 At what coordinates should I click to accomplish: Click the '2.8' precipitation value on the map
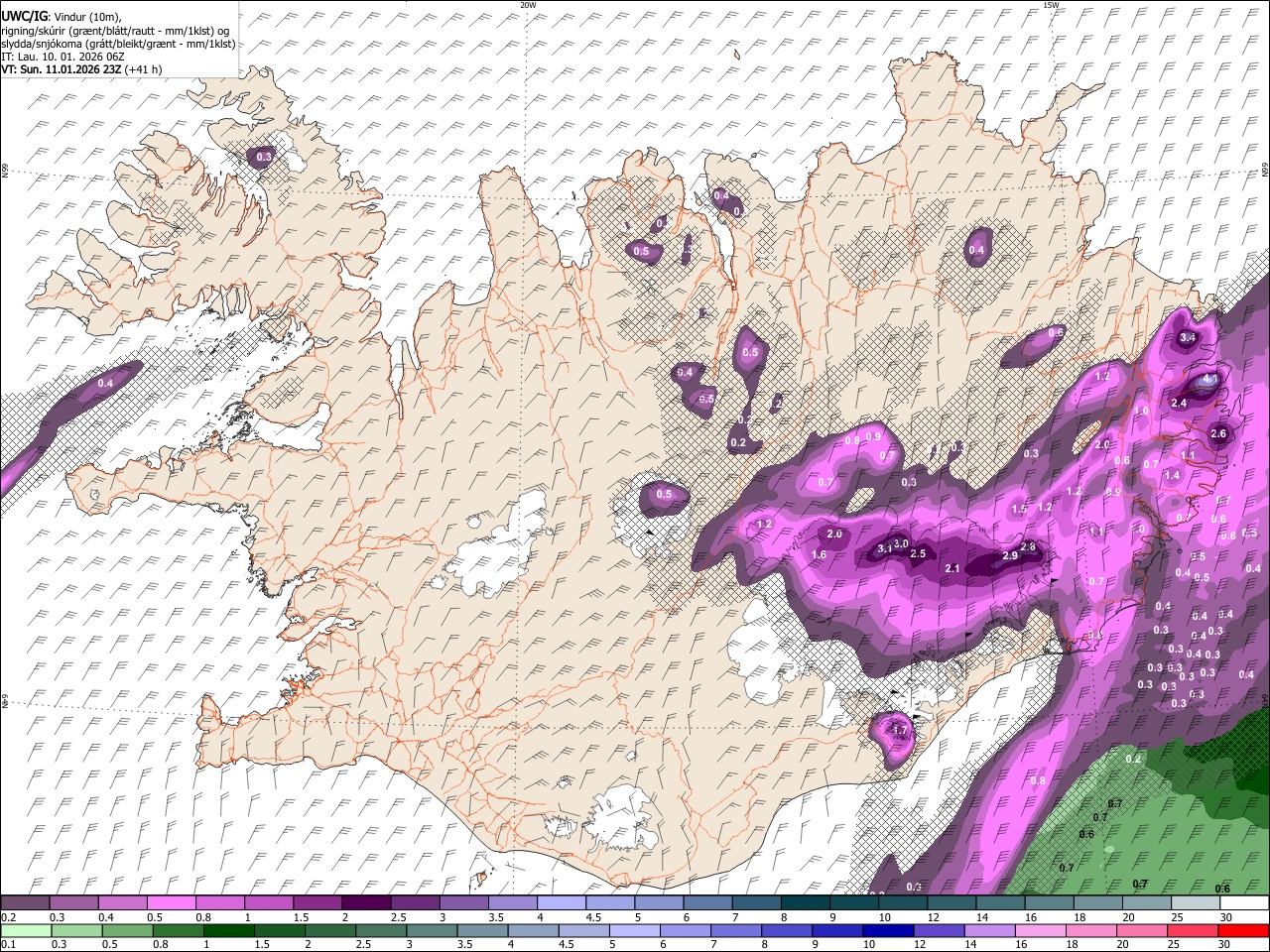(1028, 547)
